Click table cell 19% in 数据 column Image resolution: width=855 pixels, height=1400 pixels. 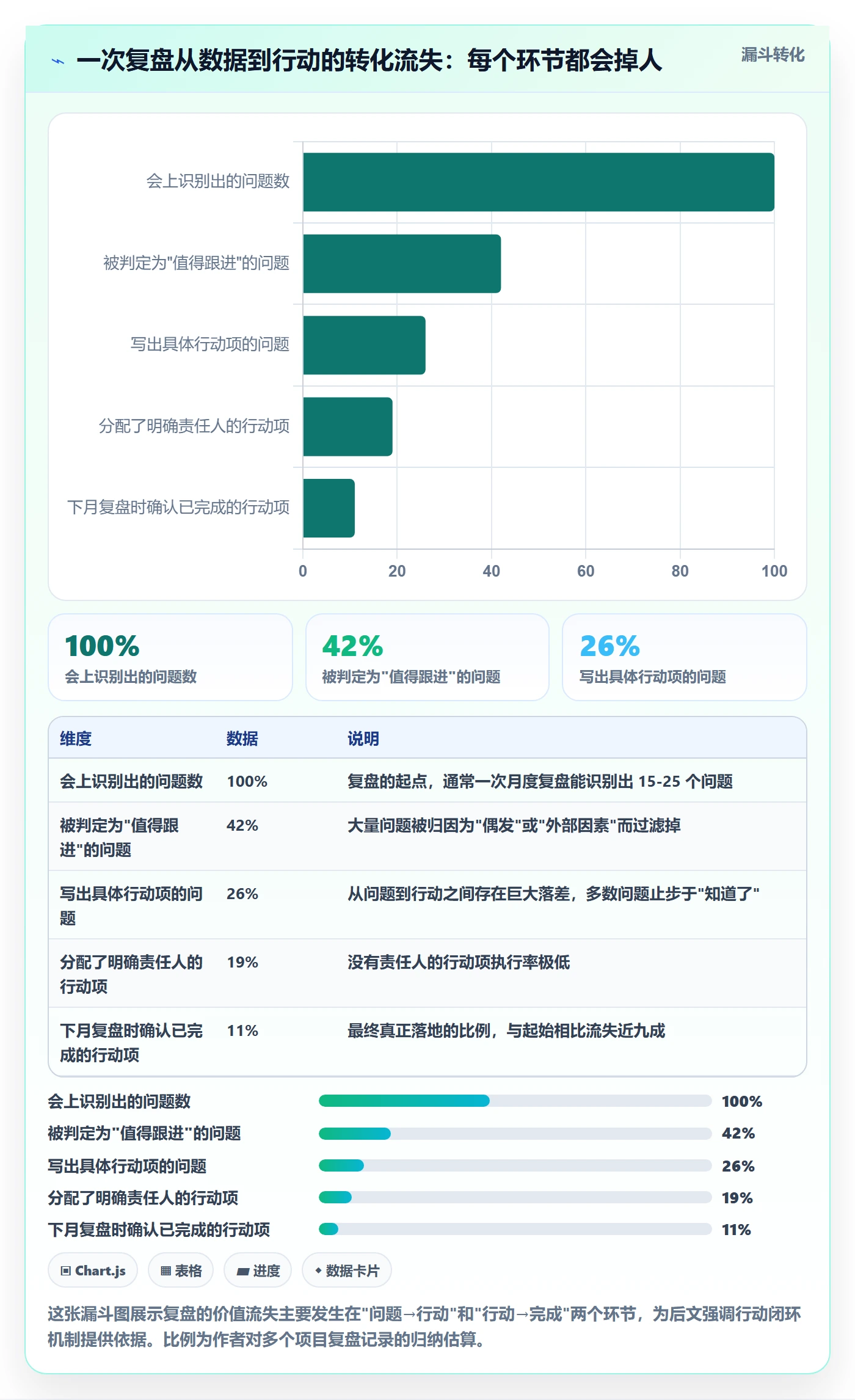pos(242,962)
